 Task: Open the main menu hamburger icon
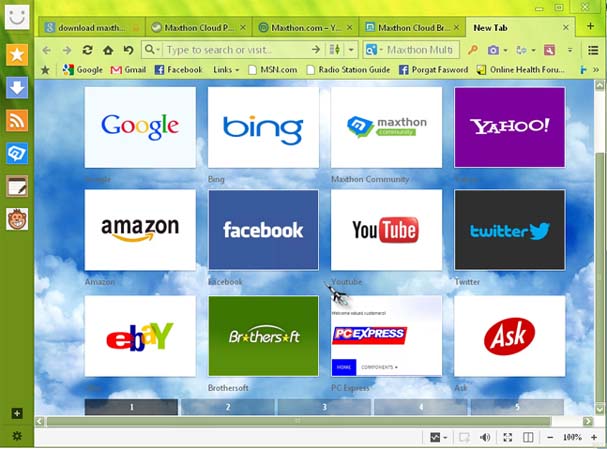pos(593,50)
